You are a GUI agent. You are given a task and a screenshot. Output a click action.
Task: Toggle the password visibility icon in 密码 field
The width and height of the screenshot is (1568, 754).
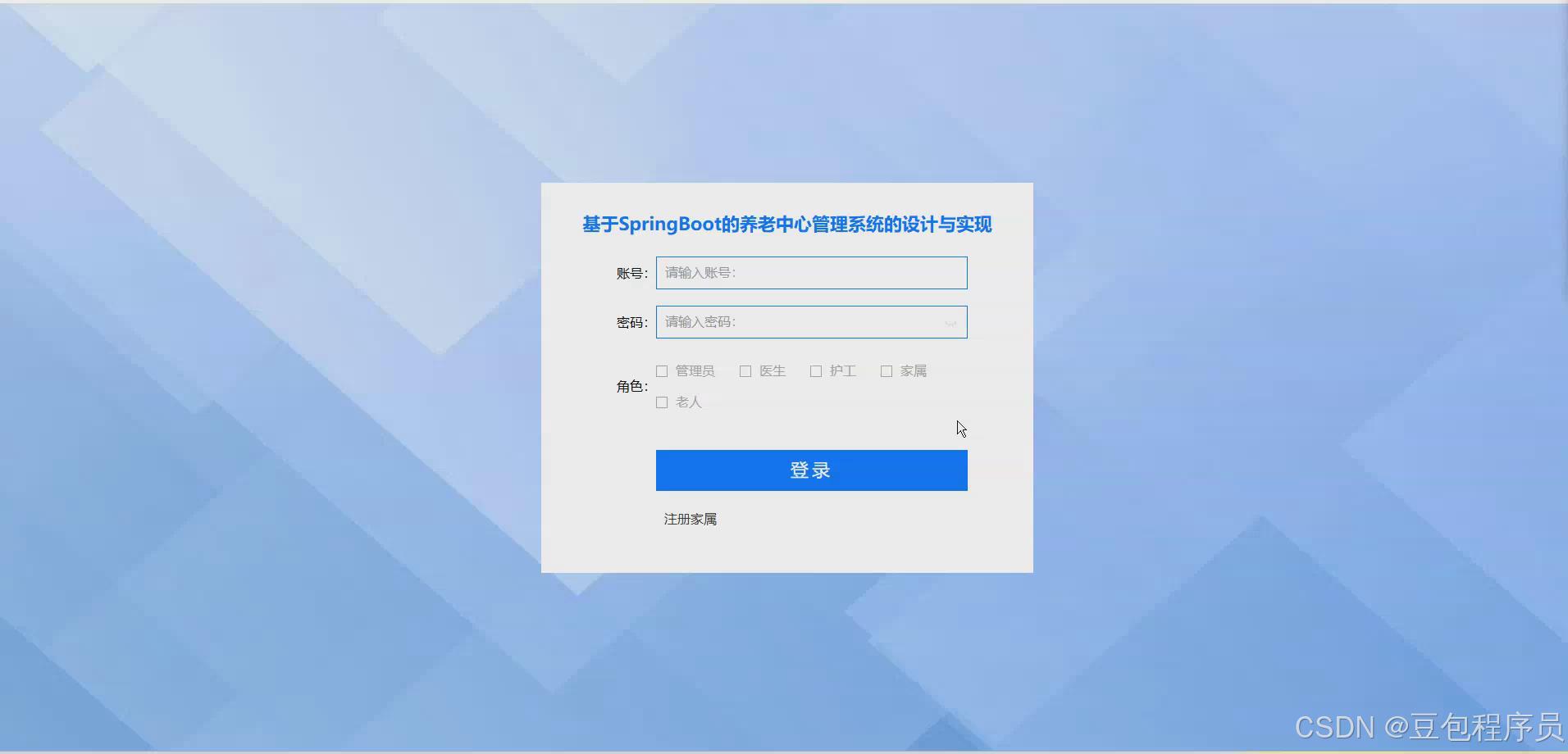coord(951,322)
